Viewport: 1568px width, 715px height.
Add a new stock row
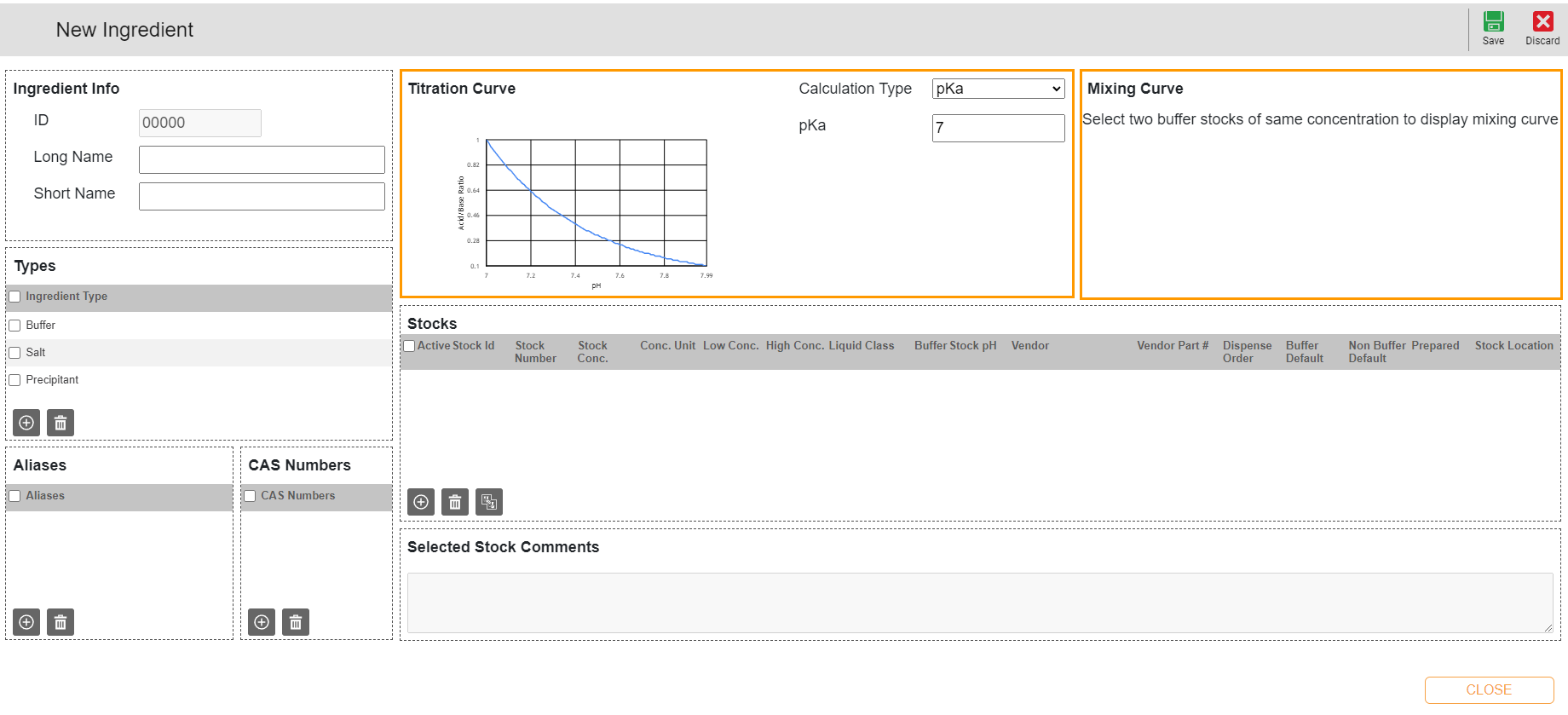pos(421,502)
